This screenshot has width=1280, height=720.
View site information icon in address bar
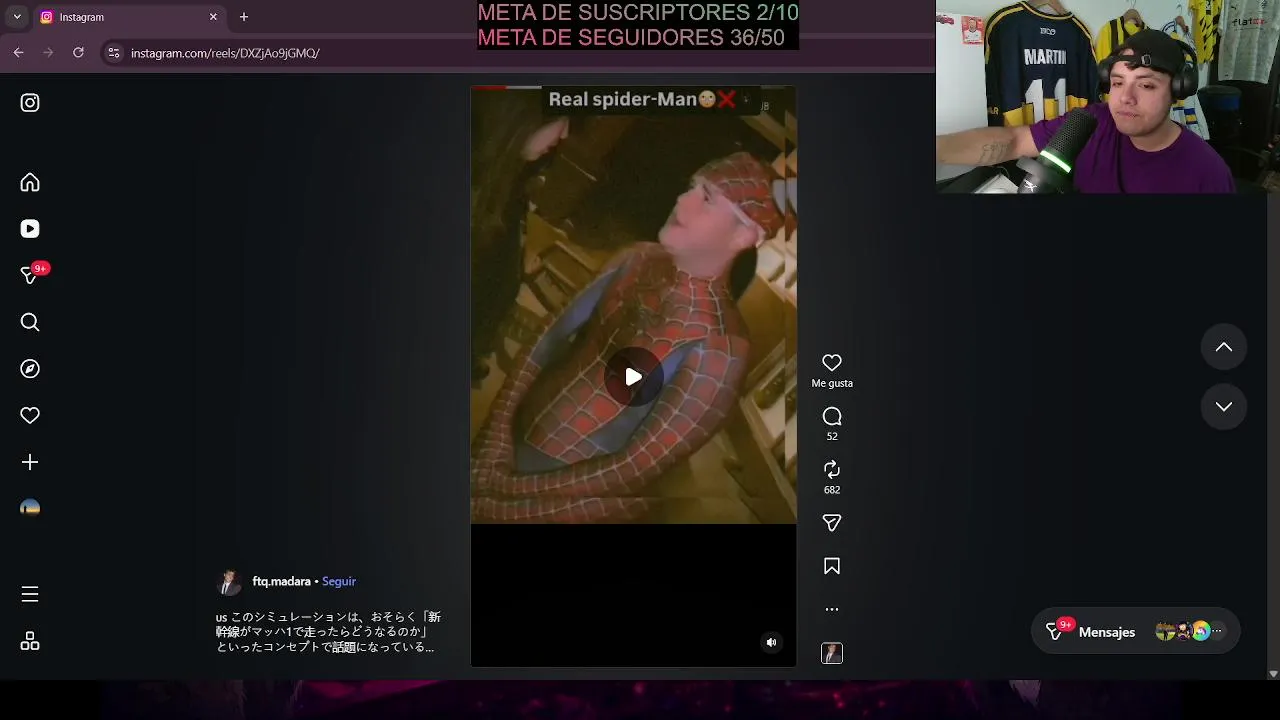click(114, 53)
